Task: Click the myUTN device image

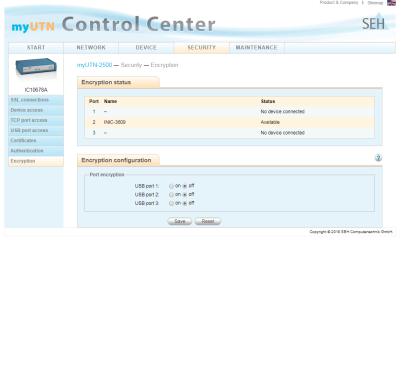Action: [x=36, y=70]
